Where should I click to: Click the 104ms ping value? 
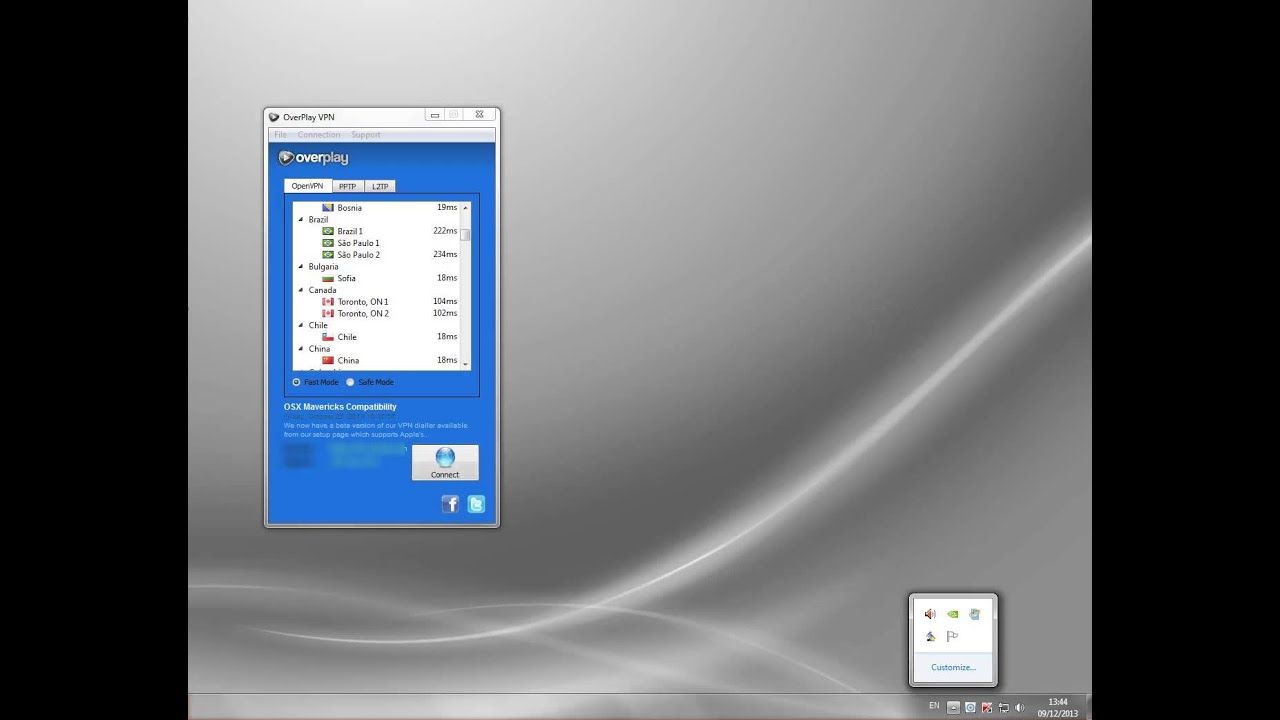click(445, 301)
